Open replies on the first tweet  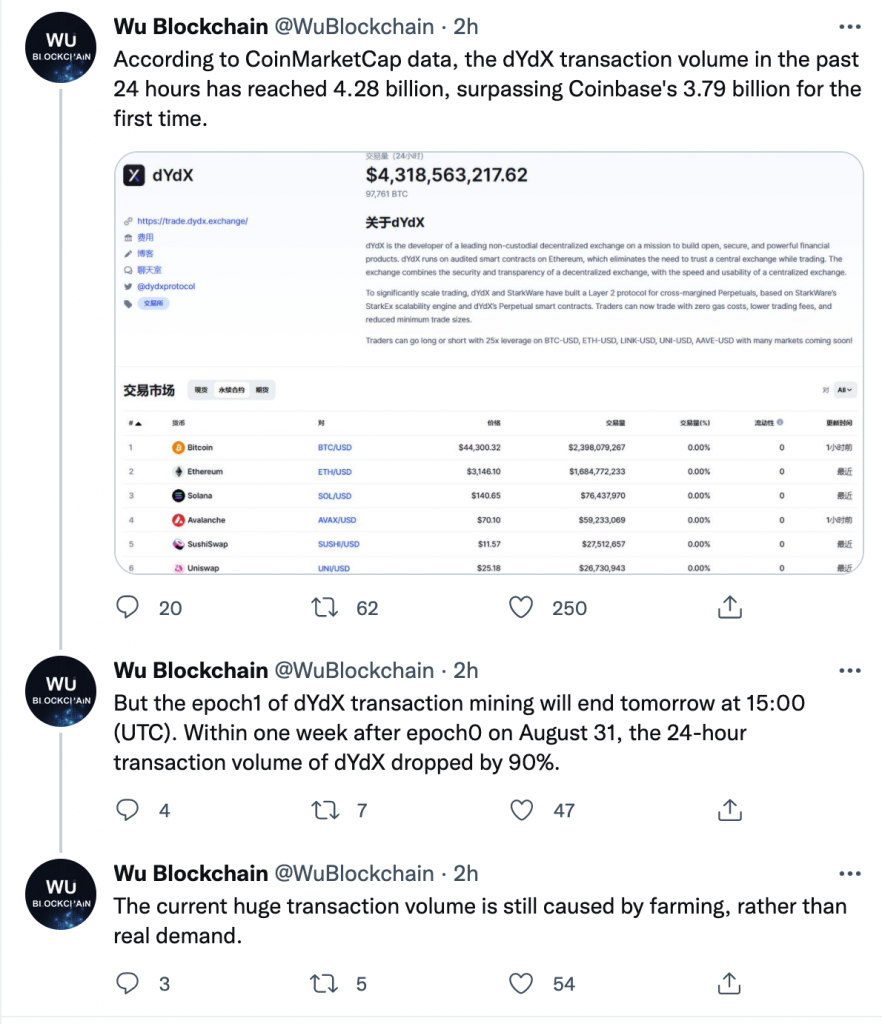click(129, 607)
